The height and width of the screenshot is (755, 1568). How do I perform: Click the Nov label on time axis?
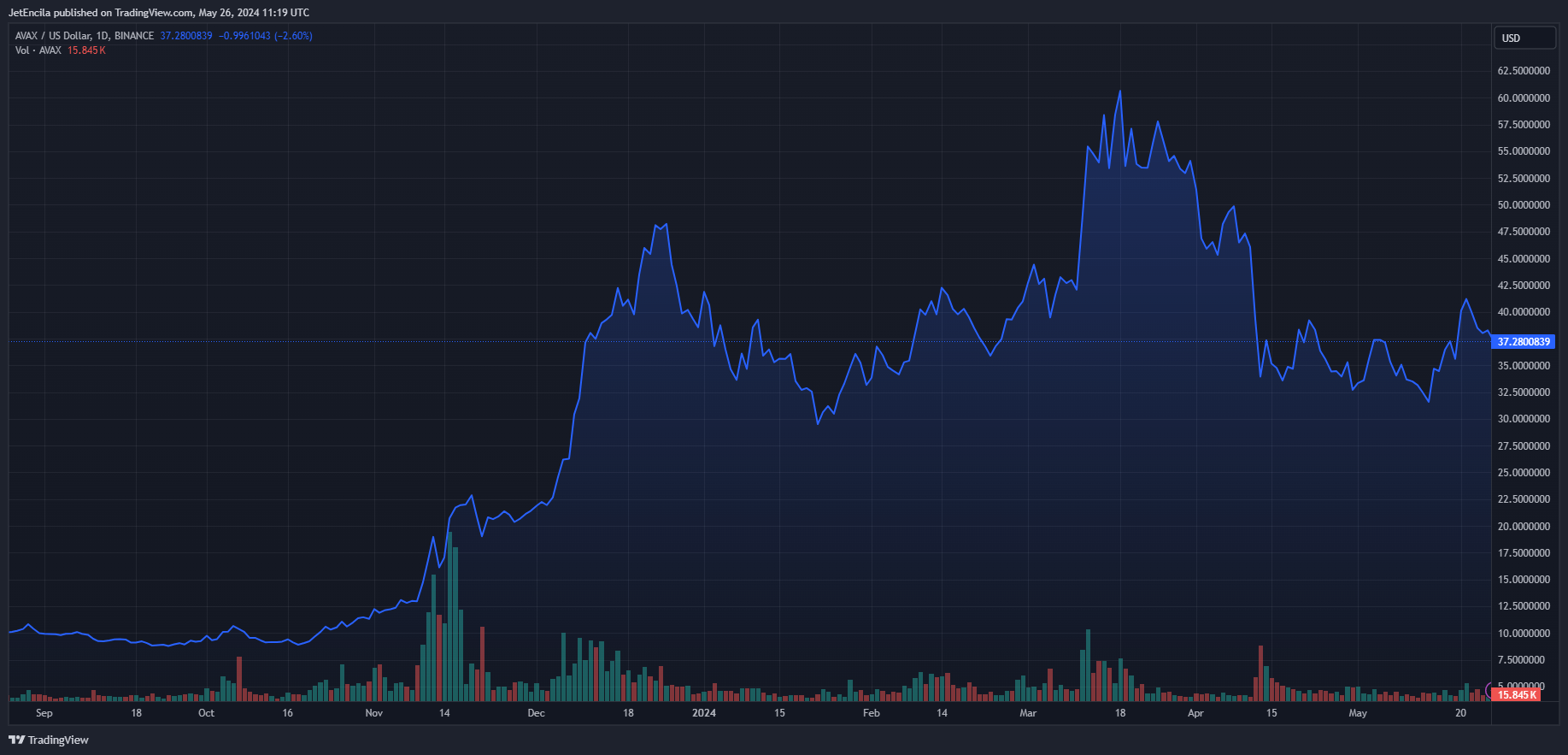374,713
